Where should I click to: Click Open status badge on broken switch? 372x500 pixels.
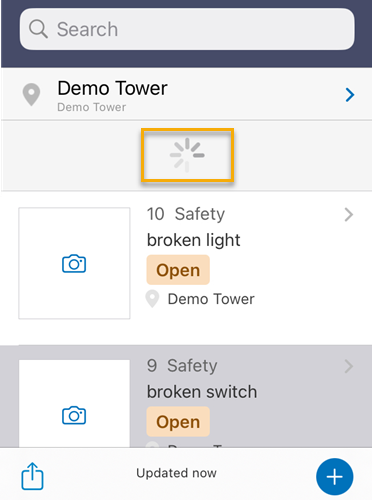[178, 422]
